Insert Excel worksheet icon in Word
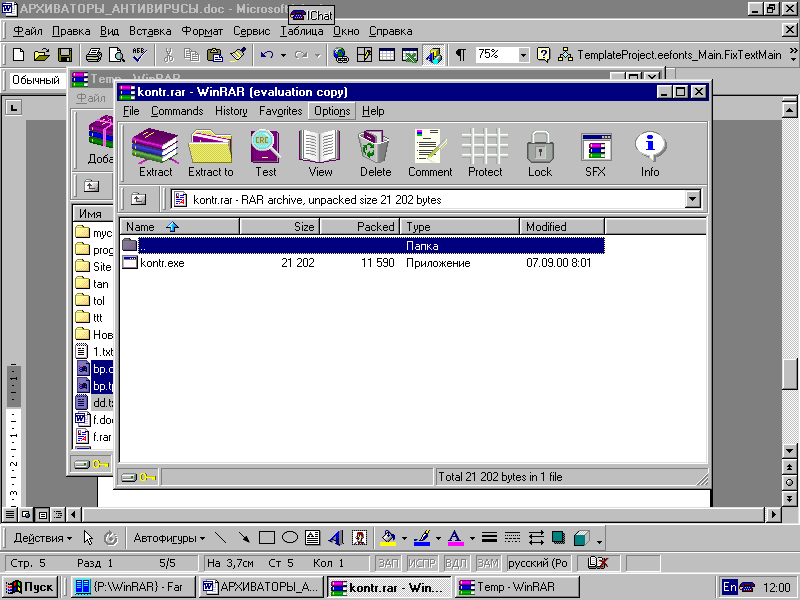This screenshot has height=600, width=800. [x=410, y=55]
